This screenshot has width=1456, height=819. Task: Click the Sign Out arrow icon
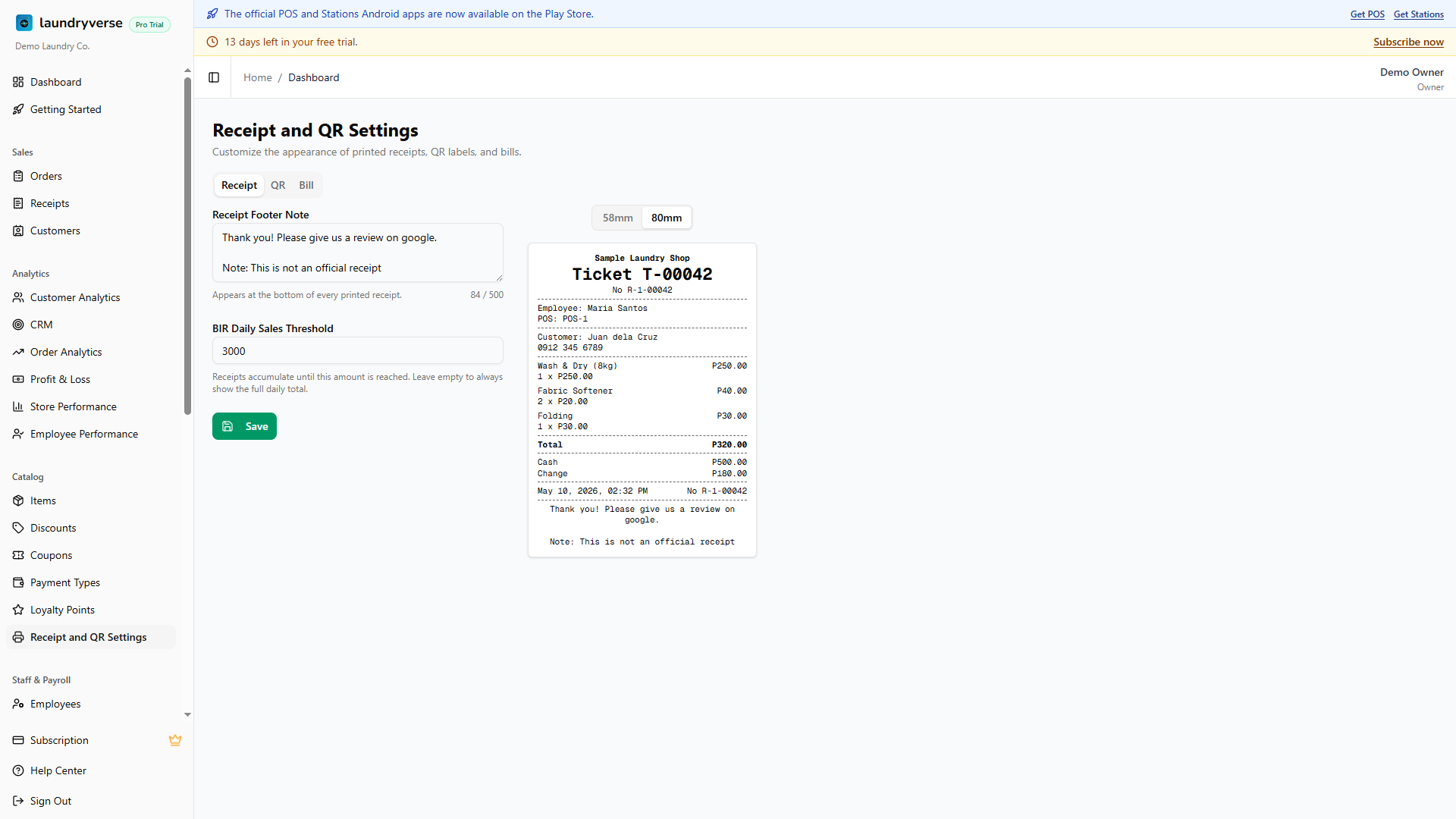click(x=18, y=801)
